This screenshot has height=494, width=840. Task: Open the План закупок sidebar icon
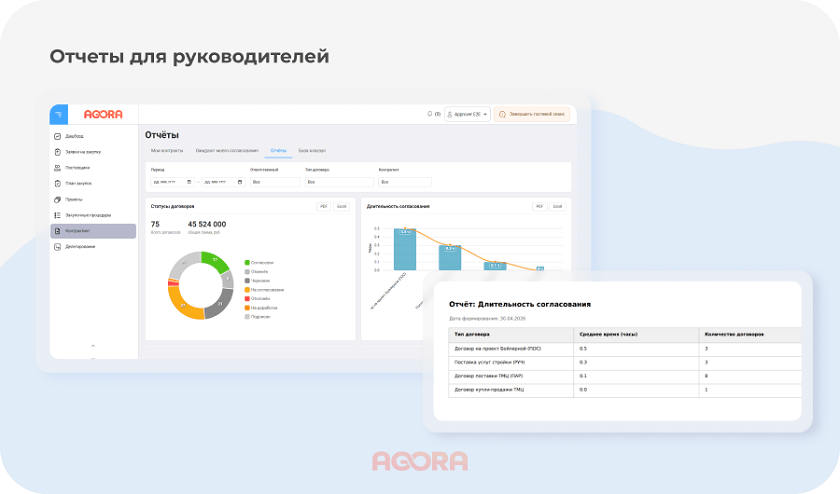coord(57,183)
